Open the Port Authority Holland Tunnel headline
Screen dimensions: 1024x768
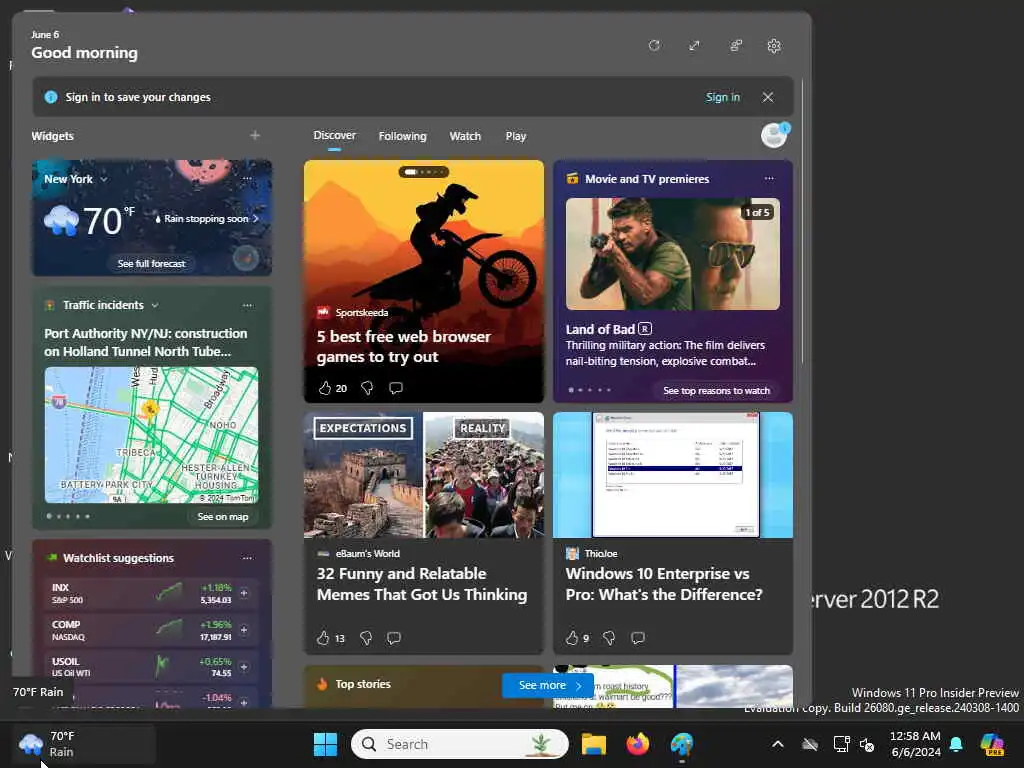point(146,342)
